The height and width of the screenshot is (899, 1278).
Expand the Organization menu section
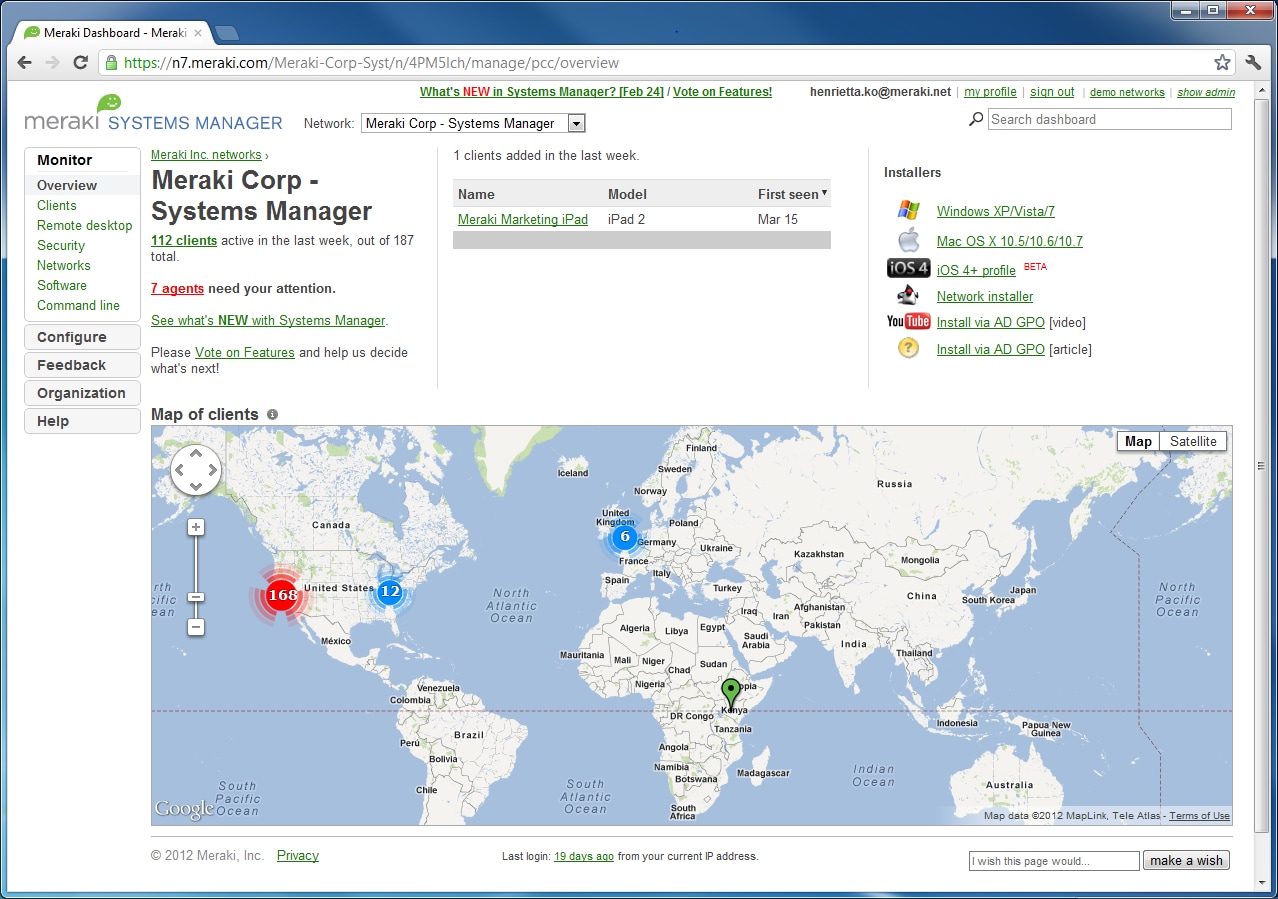click(x=82, y=393)
